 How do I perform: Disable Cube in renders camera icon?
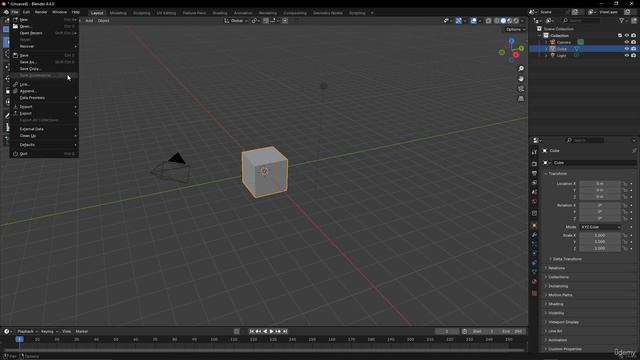633,49
